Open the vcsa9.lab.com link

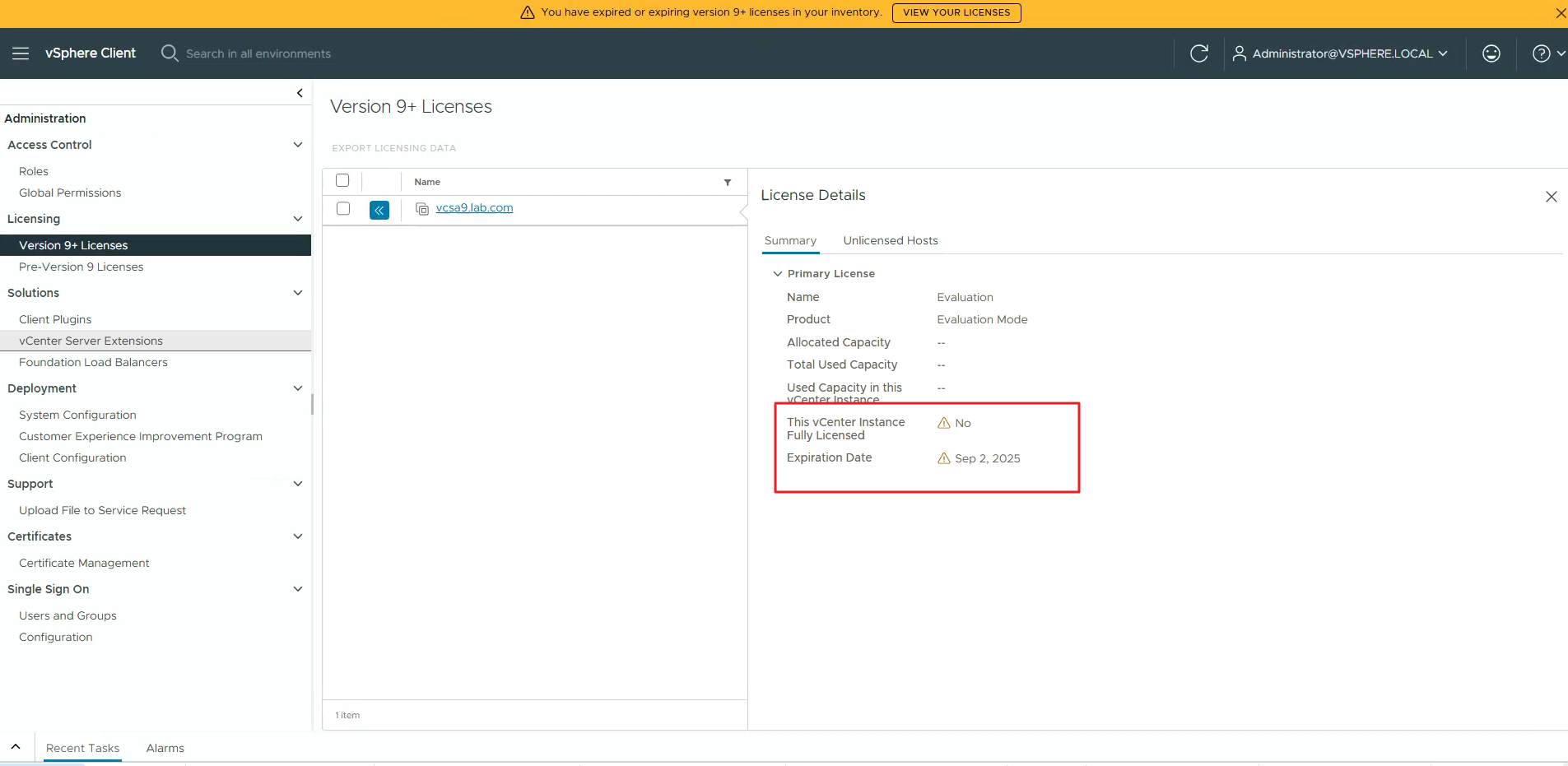pyautogui.click(x=474, y=208)
